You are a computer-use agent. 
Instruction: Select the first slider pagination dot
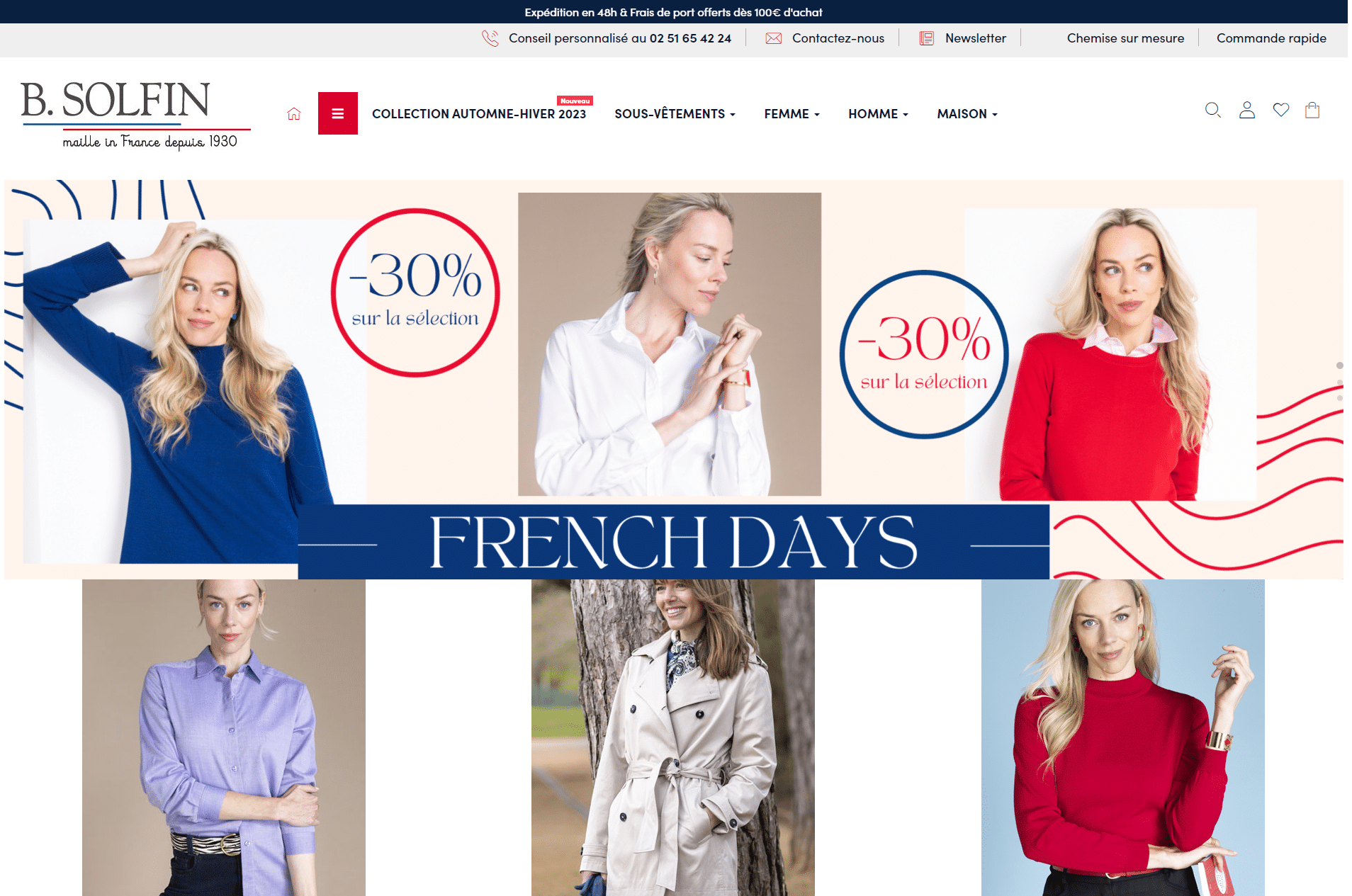tap(1339, 365)
